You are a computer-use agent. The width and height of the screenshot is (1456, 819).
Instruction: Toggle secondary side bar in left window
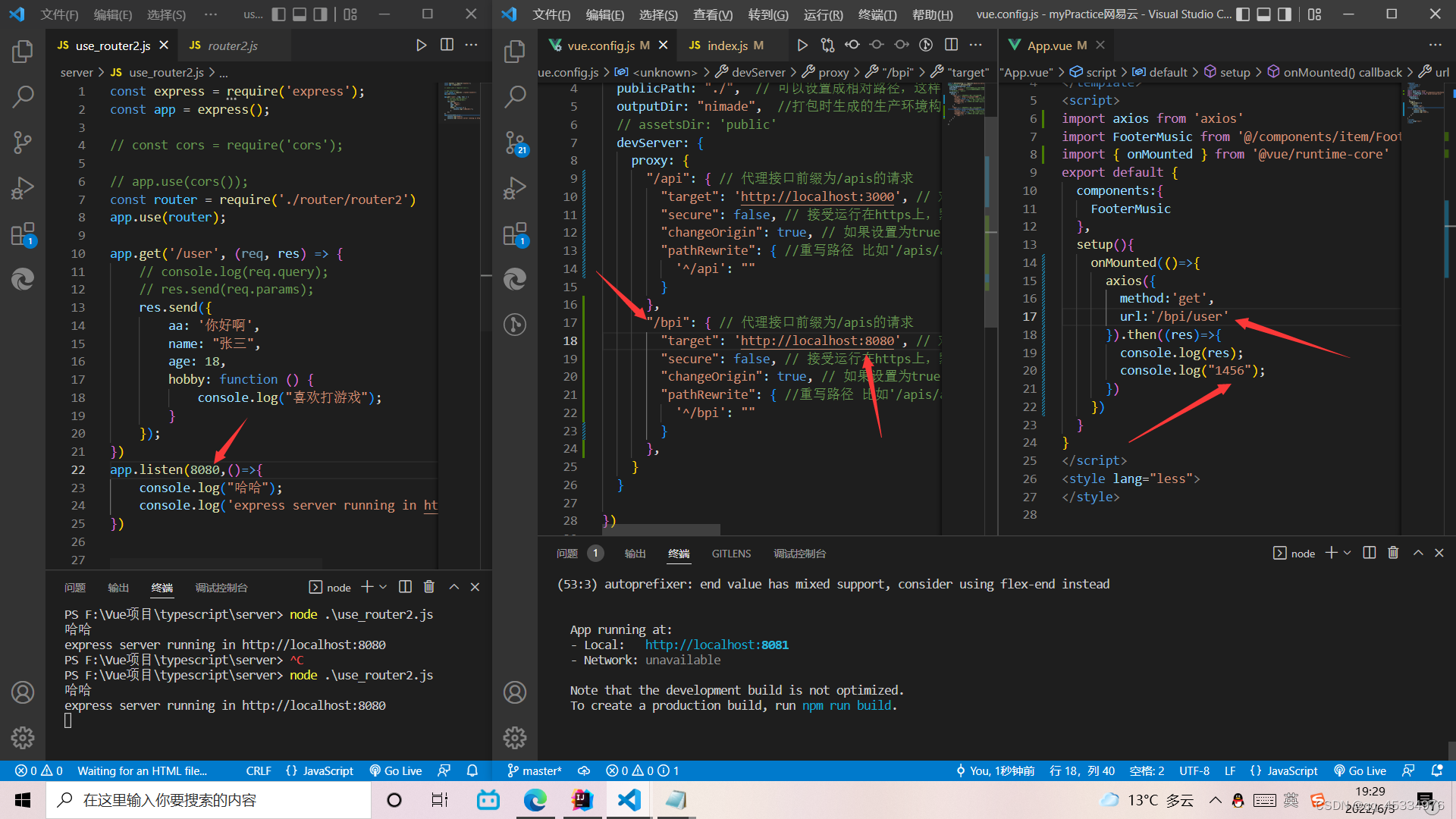point(320,14)
